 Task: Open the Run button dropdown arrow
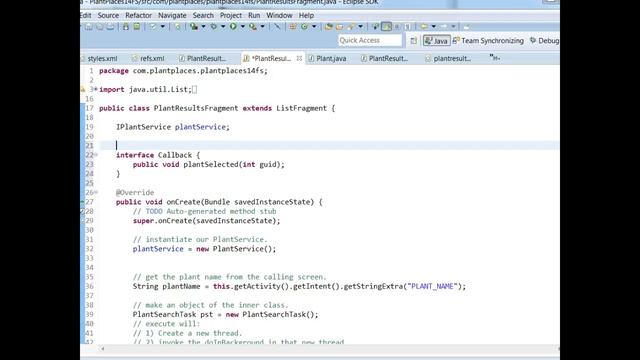242,27
